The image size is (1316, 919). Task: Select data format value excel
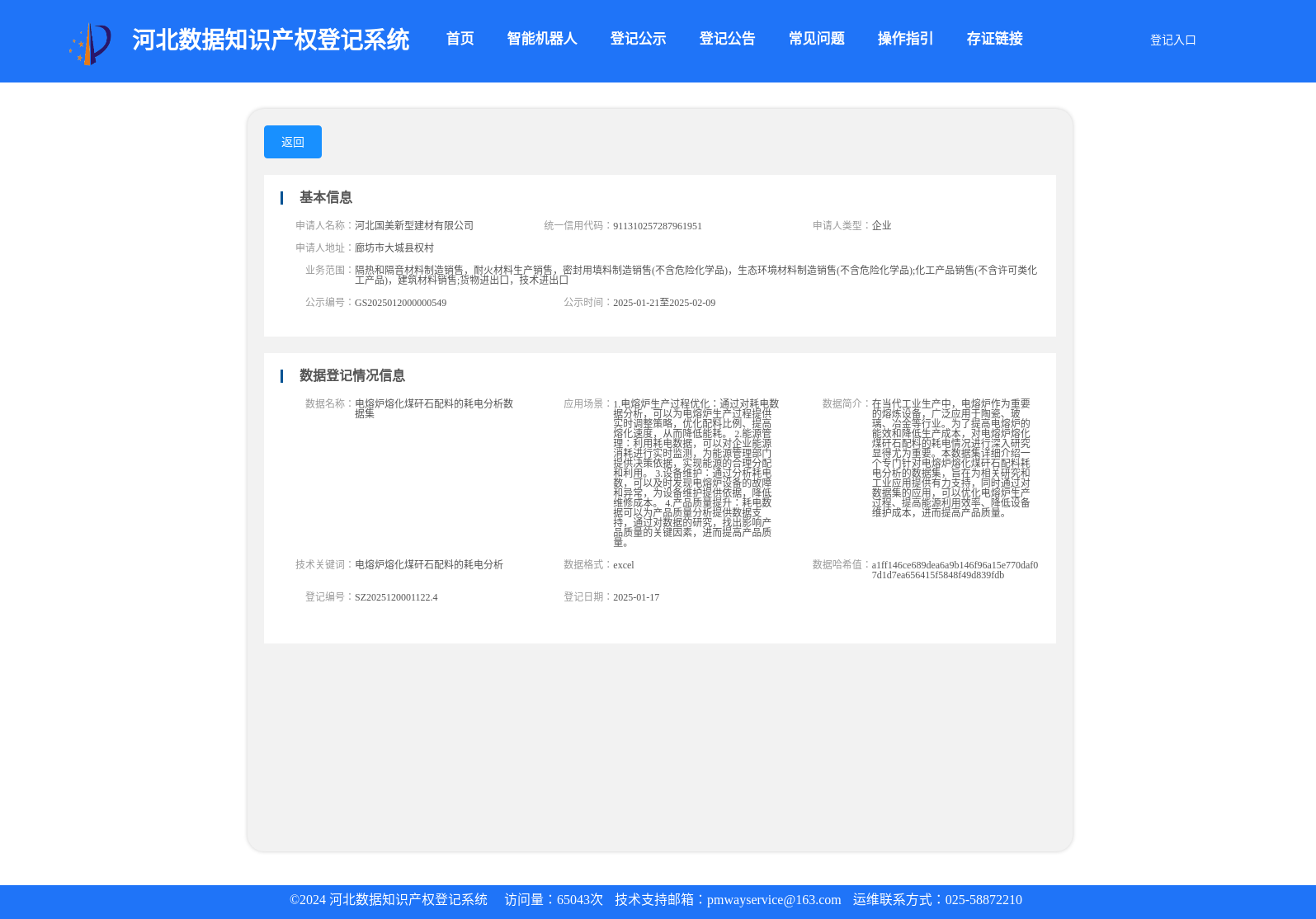(x=624, y=565)
